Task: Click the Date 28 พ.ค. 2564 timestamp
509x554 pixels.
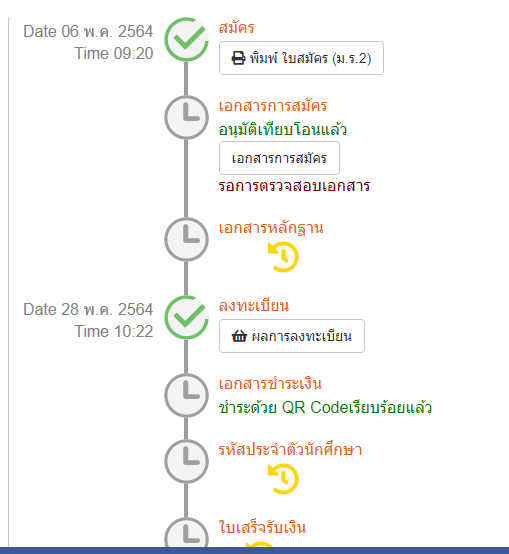Action: click(88, 310)
